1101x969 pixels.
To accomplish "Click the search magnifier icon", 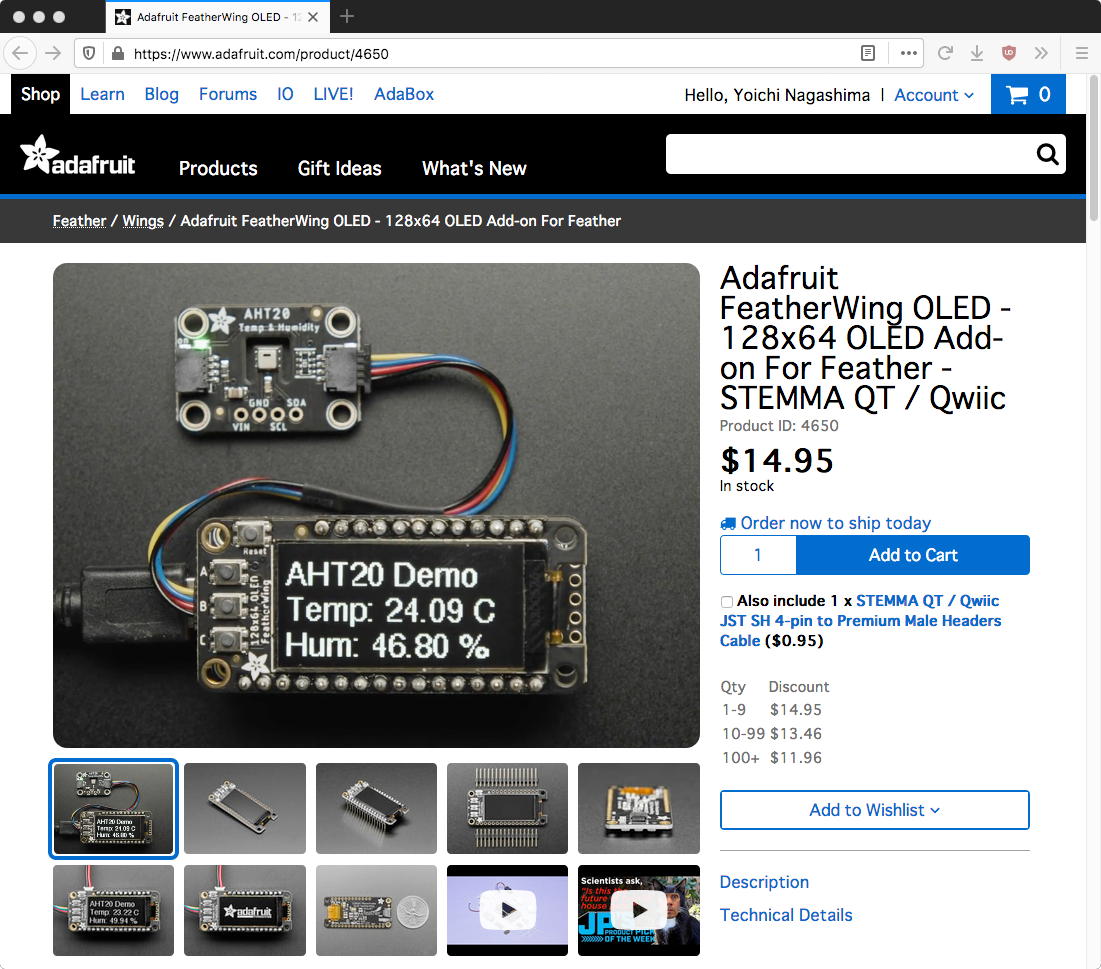I will (1047, 154).
